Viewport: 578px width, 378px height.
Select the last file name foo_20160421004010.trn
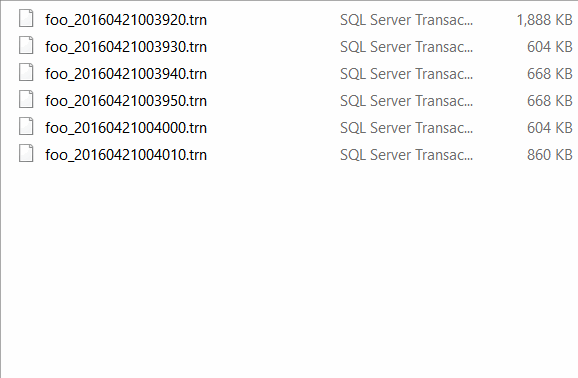coord(126,155)
